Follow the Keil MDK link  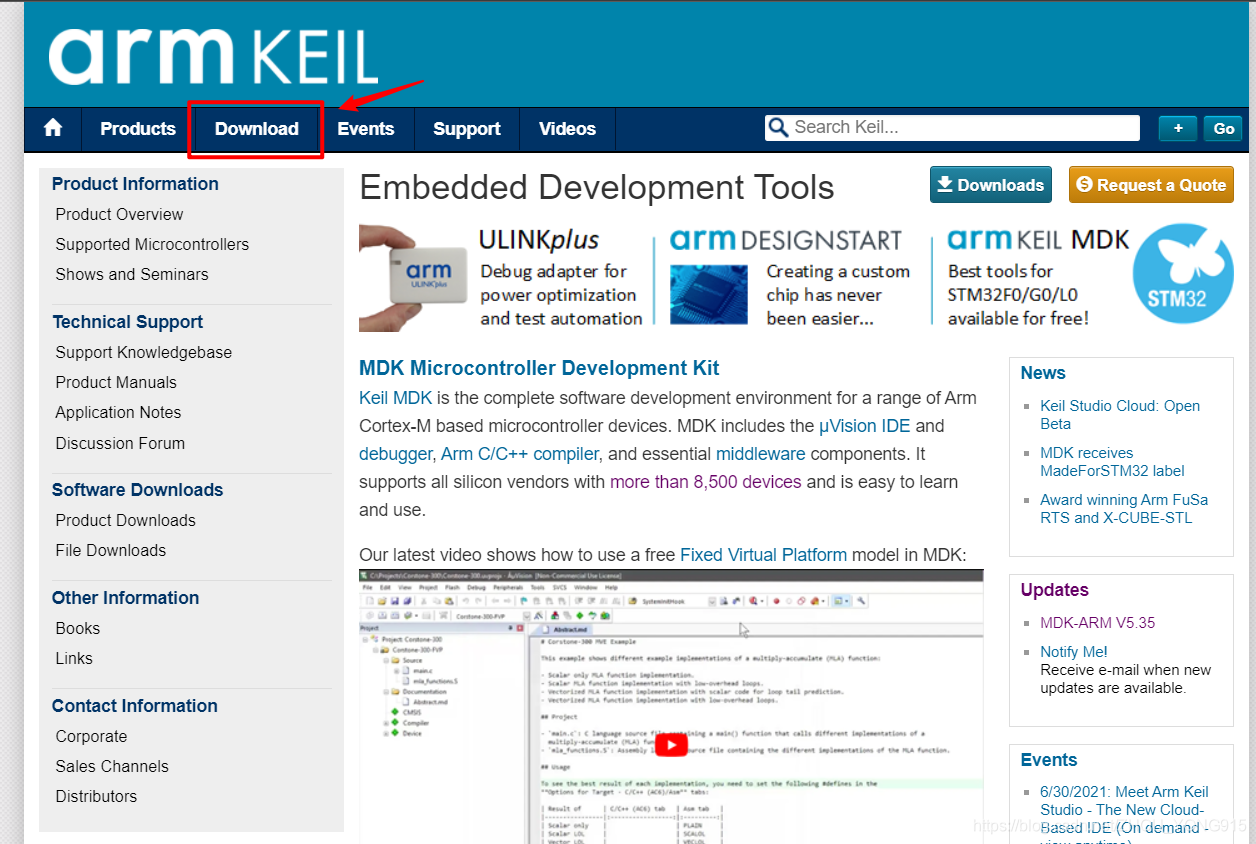click(396, 398)
